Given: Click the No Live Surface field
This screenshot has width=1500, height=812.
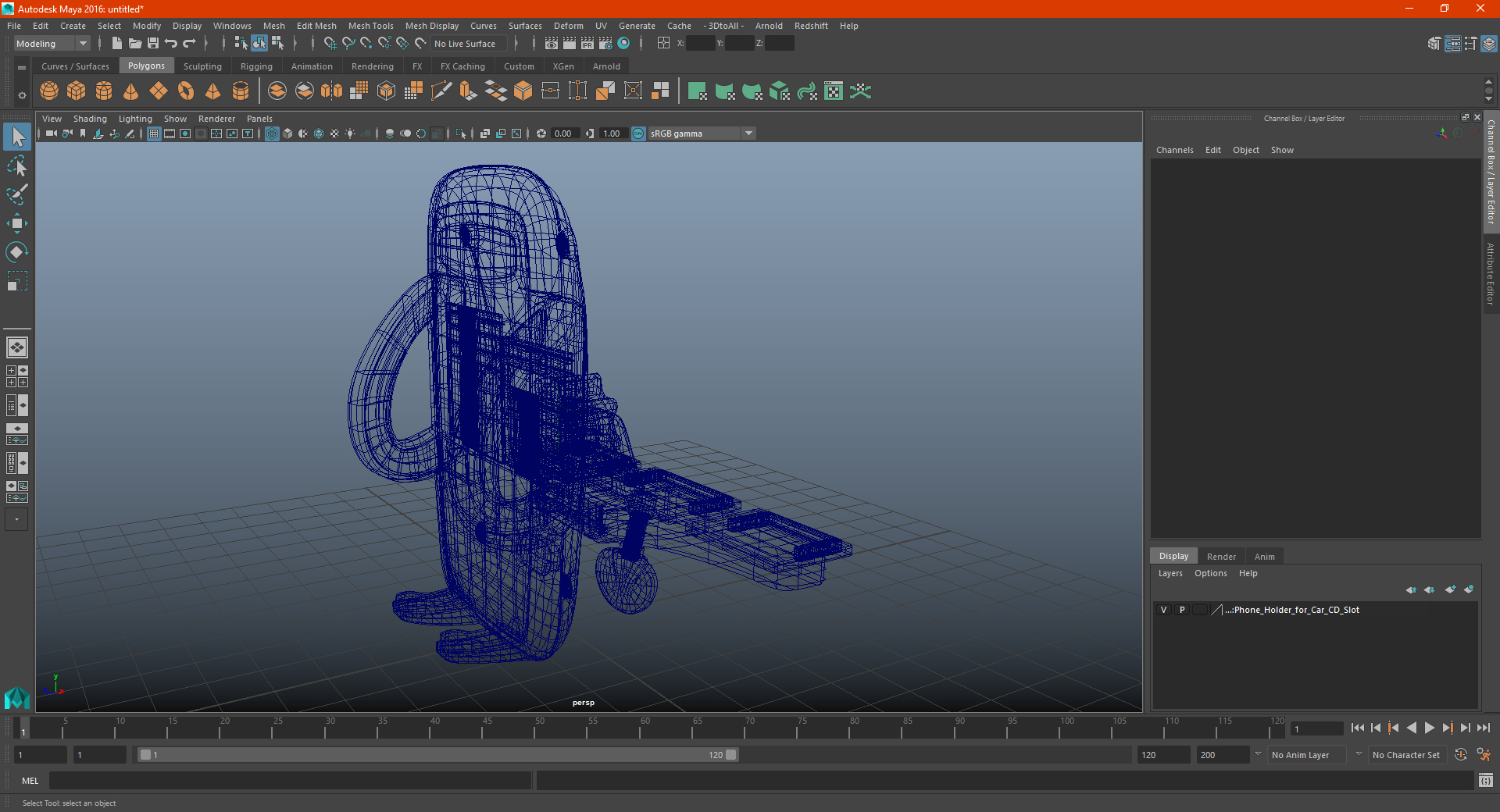Looking at the screenshot, I should coord(470,44).
